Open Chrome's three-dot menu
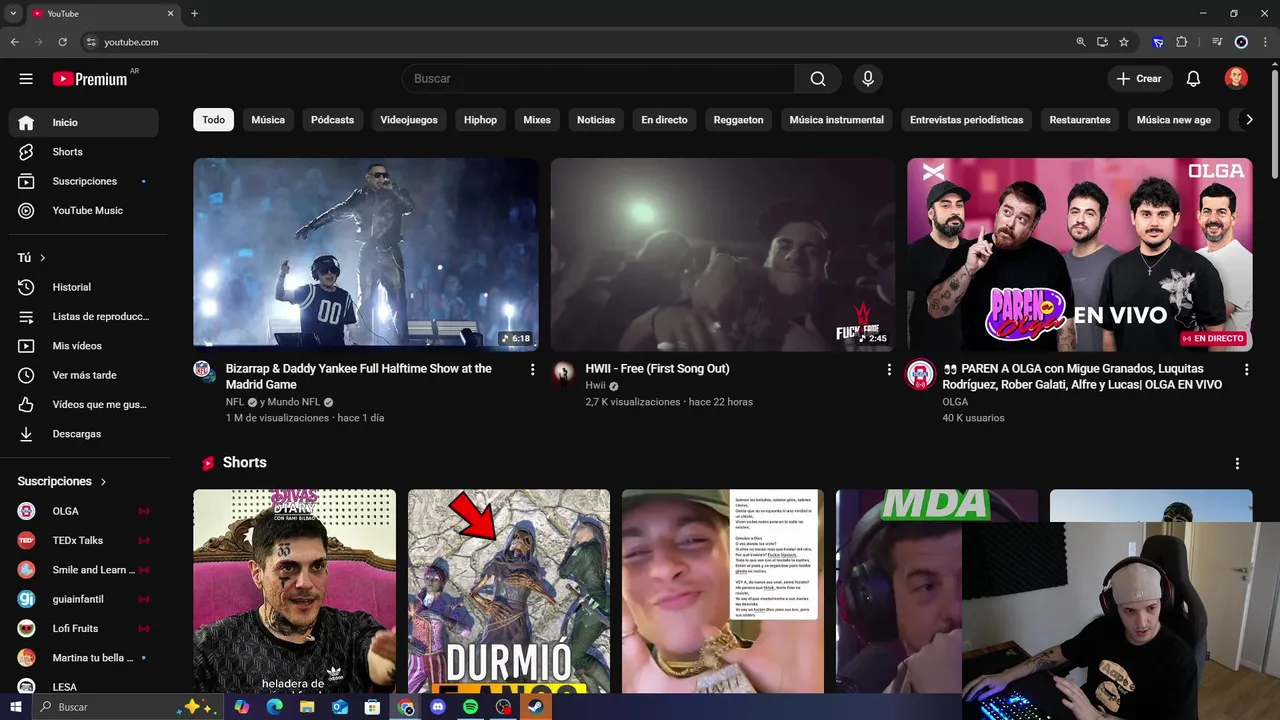 click(1264, 42)
